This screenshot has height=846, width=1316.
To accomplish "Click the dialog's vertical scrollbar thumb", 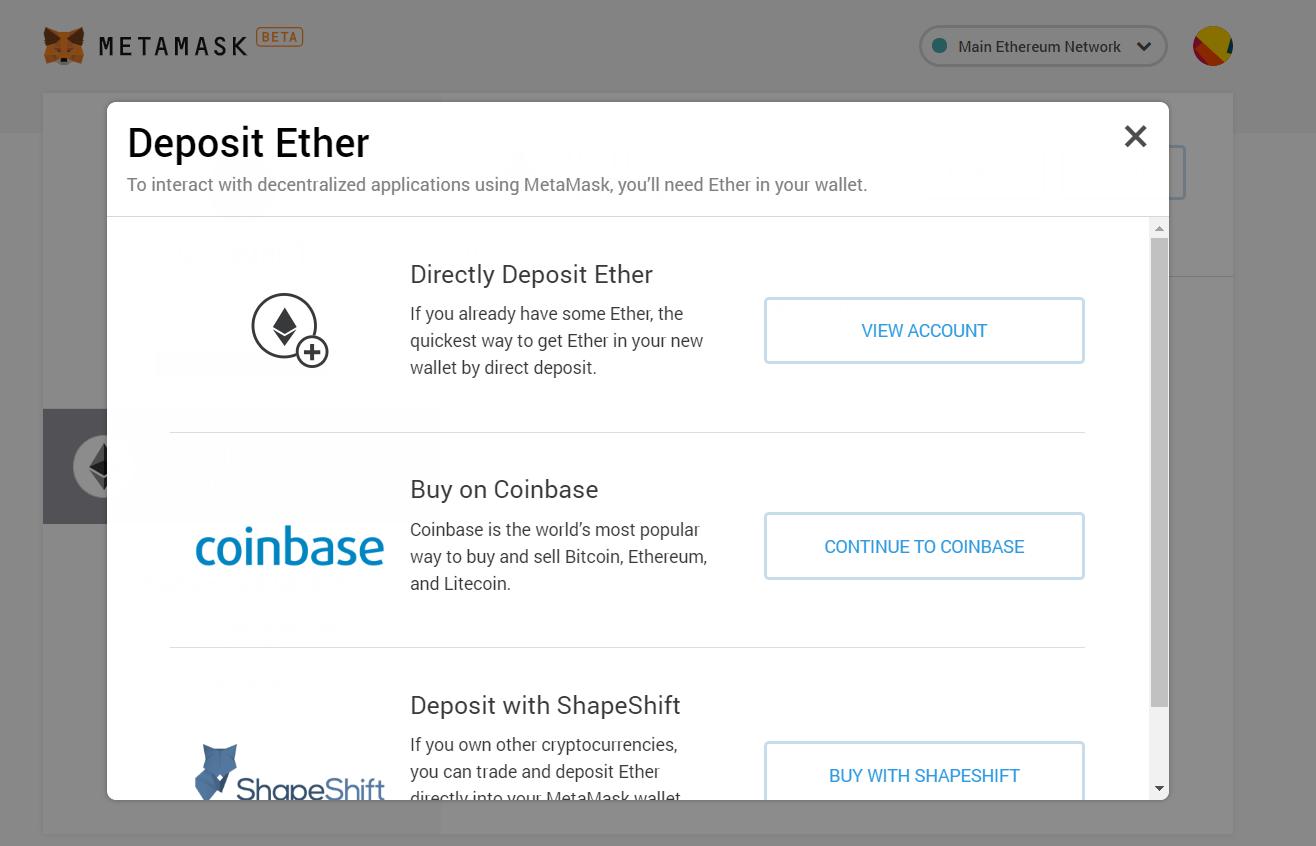I will 1159,473.
